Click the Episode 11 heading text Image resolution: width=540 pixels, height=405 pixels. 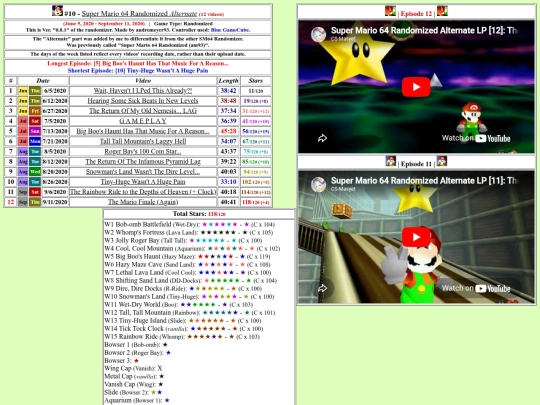pyautogui.click(x=416, y=164)
